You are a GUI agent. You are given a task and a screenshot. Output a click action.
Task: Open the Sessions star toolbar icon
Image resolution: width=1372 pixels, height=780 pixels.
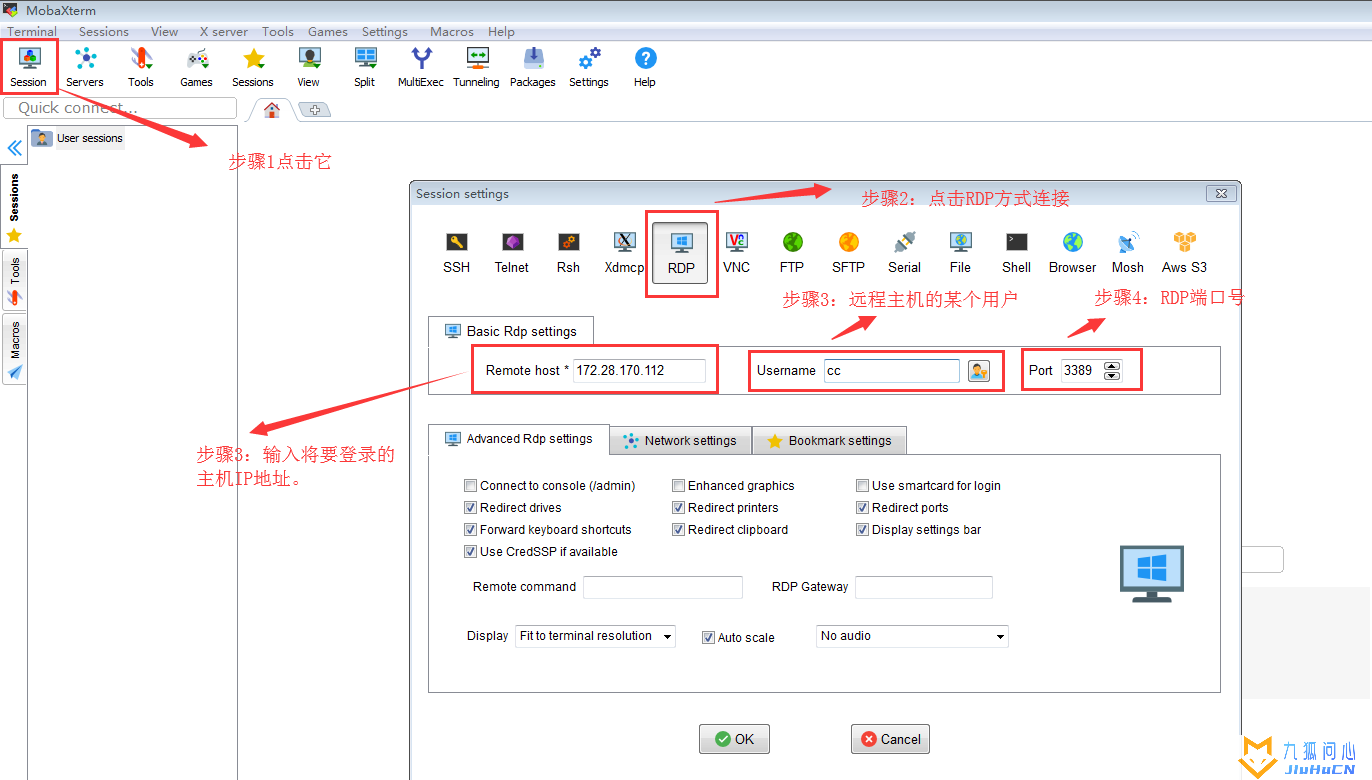pos(253,67)
